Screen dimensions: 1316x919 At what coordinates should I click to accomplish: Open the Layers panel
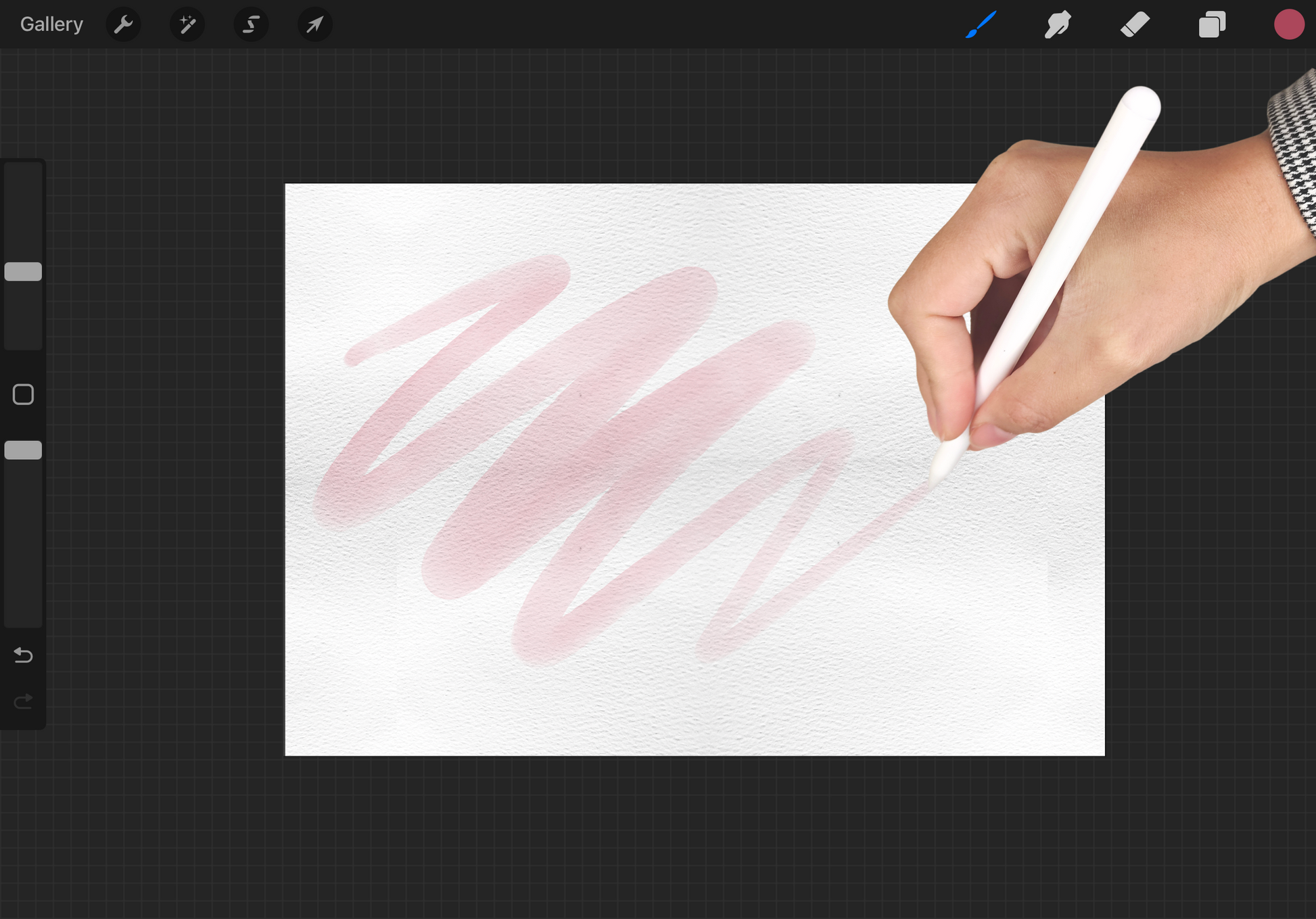click(x=1212, y=25)
